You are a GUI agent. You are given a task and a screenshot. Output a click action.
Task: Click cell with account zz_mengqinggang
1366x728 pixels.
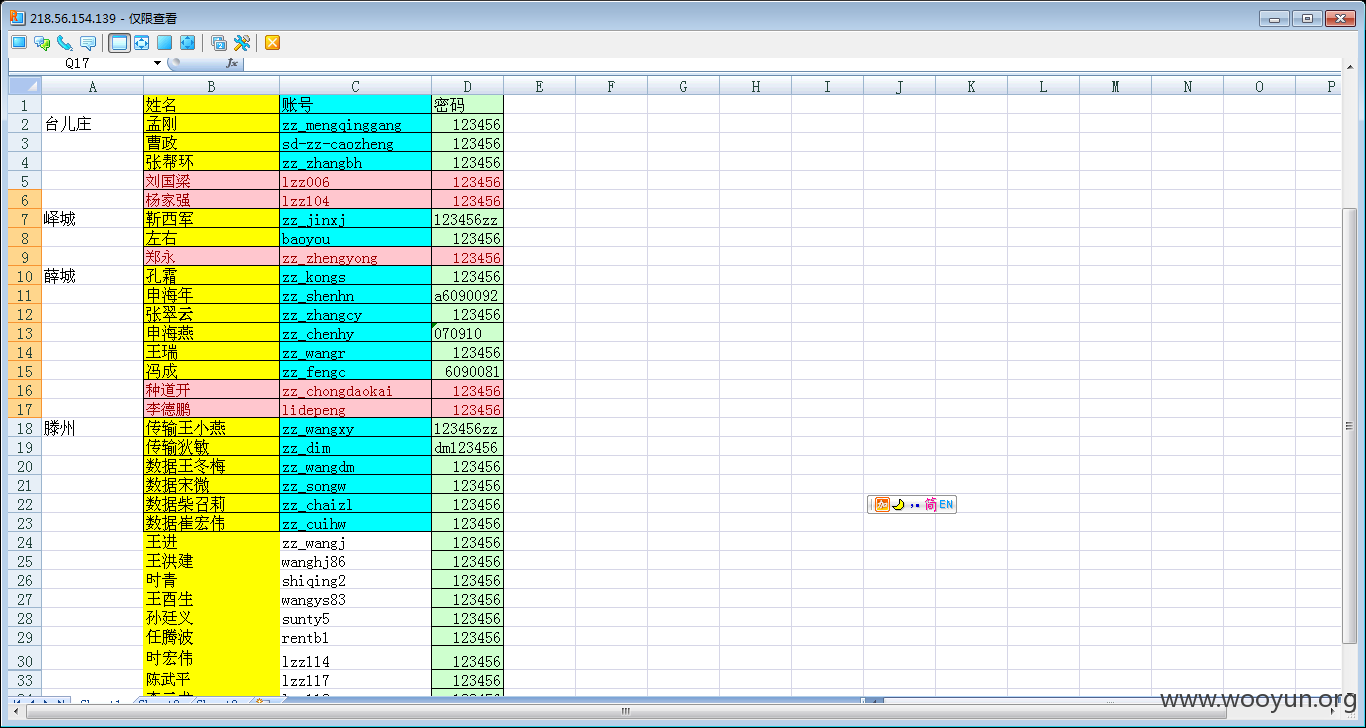point(355,124)
